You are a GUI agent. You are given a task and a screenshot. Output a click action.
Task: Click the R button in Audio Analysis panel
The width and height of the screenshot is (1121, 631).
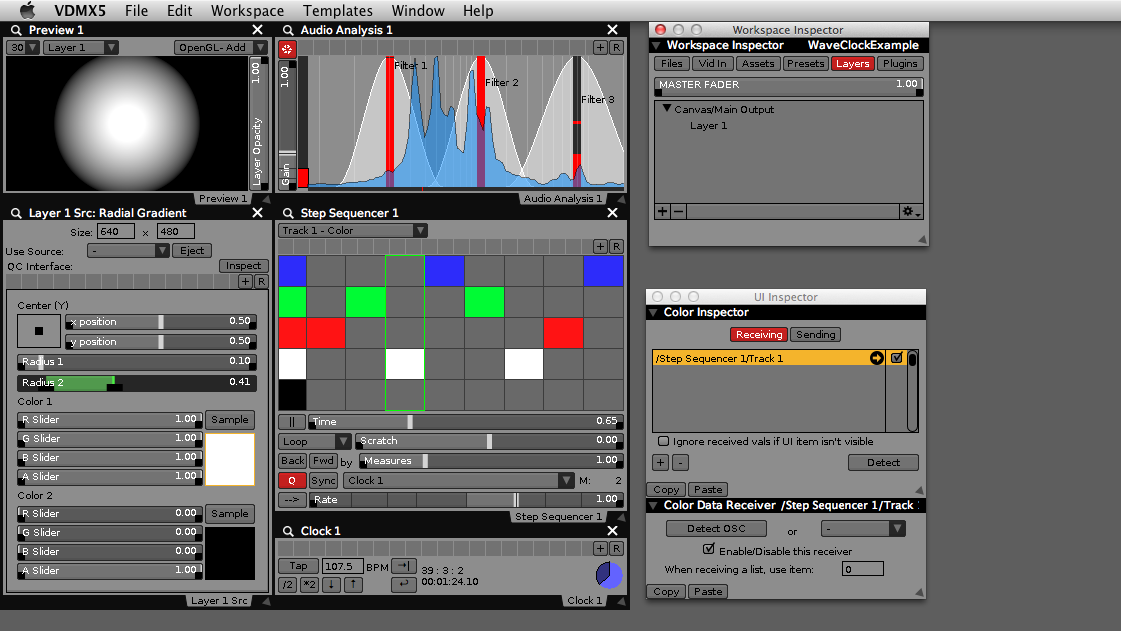click(x=616, y=47)
